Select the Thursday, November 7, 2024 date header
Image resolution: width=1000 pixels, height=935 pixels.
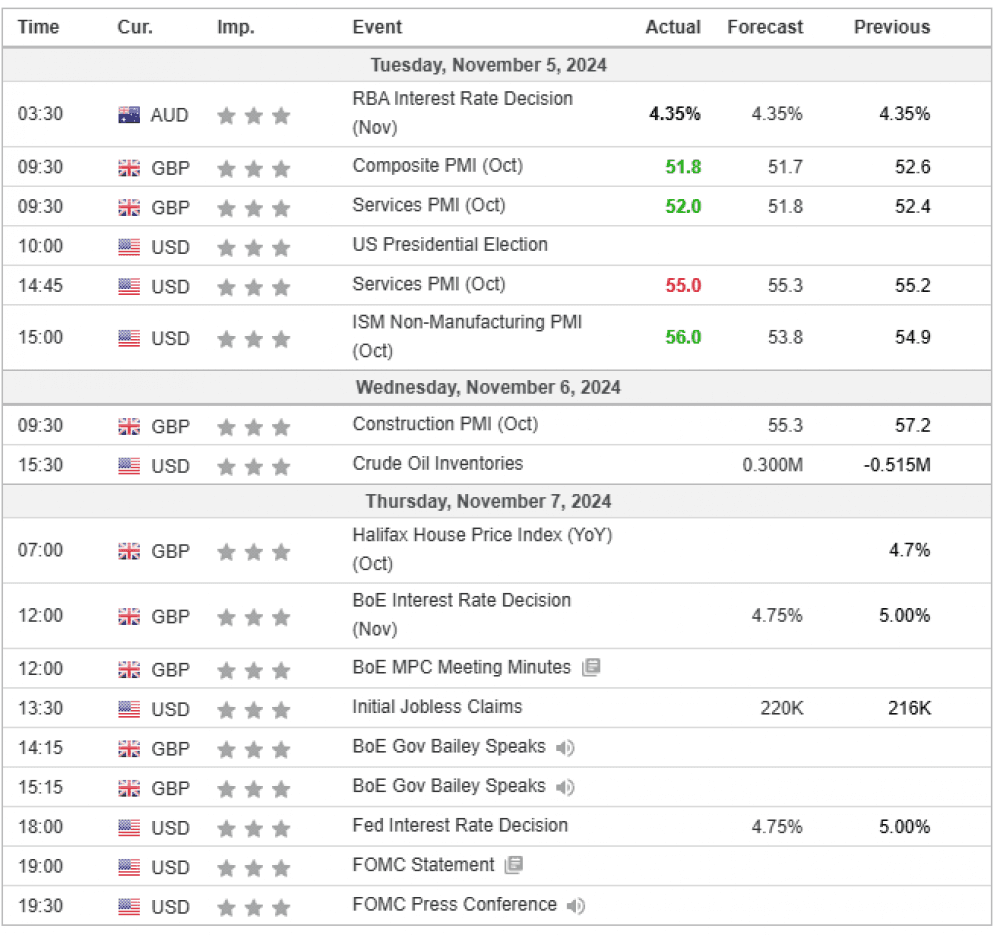coord(489,501)
